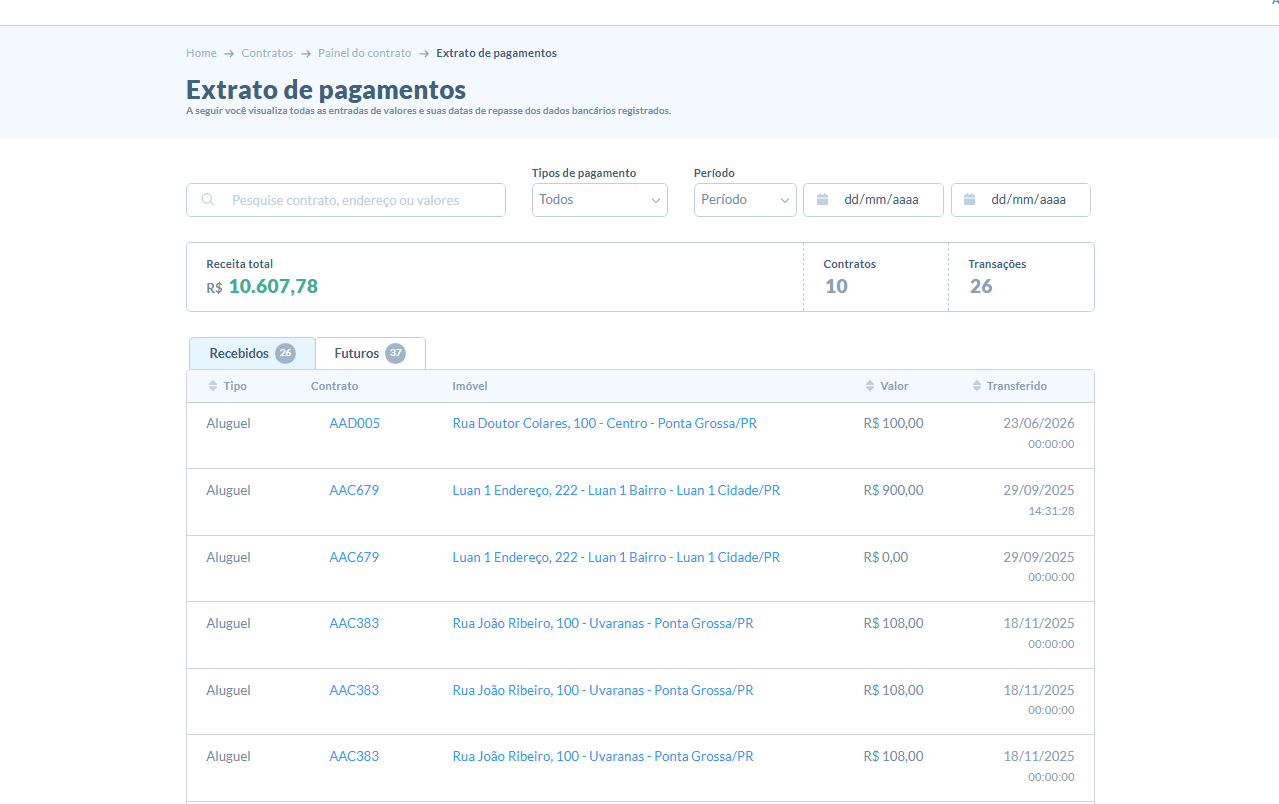Sort table by Transferido column arrows
This screenshot has width=1279, height=804.
976,386
